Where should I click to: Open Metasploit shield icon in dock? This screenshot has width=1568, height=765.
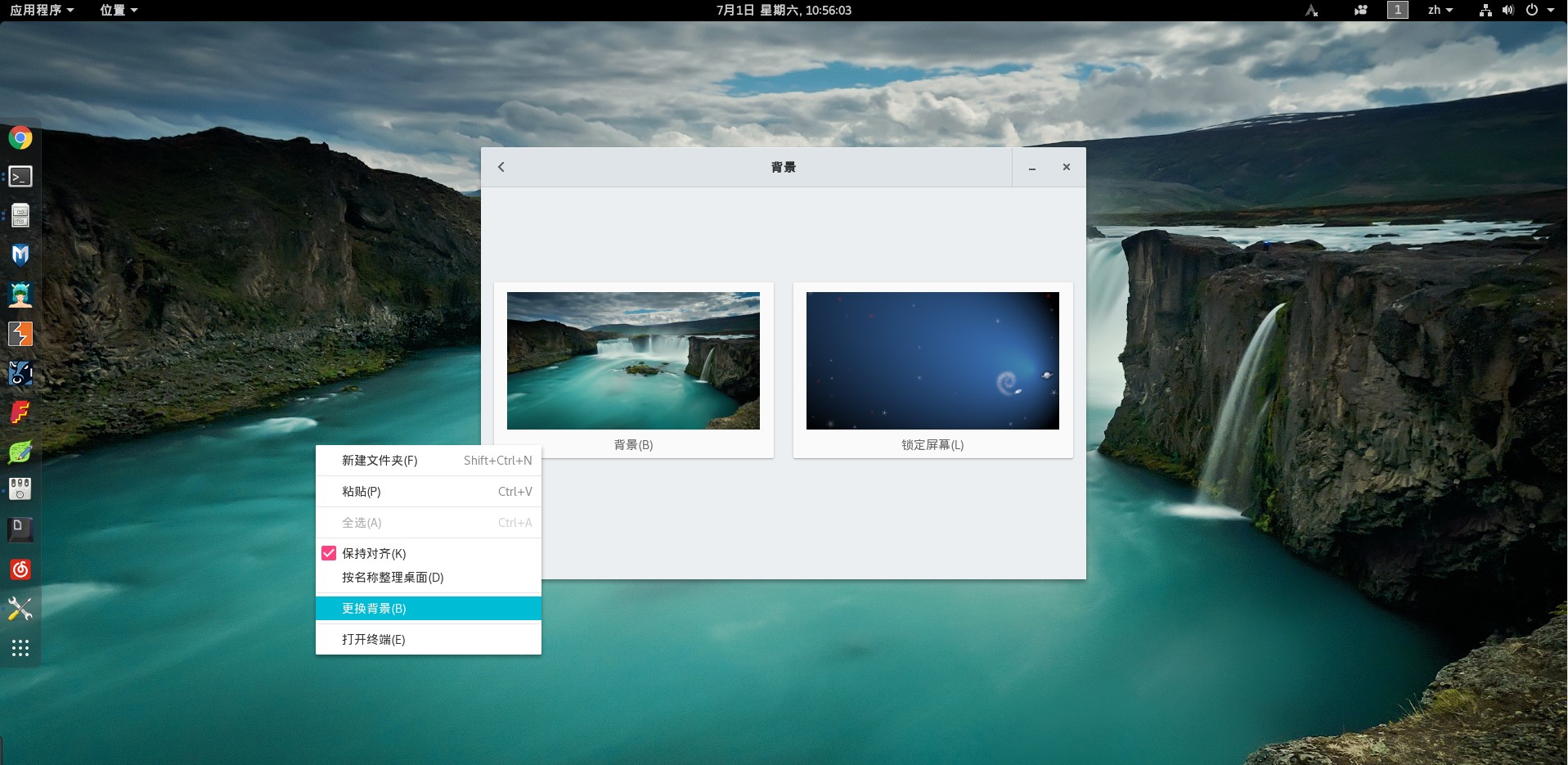pyautogui.click(x=20, y=255)
